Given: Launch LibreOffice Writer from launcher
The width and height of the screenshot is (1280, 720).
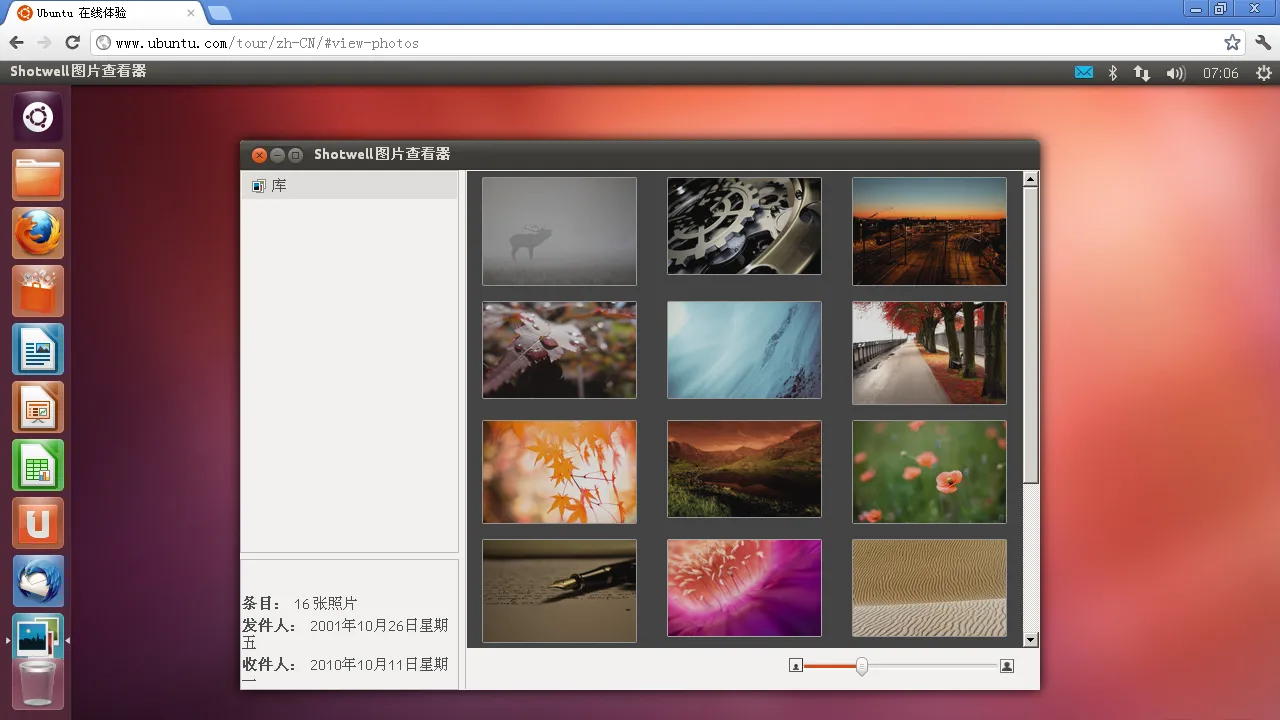Looking at the screenshot, I should pyautogui.click(x=38, y=350).
